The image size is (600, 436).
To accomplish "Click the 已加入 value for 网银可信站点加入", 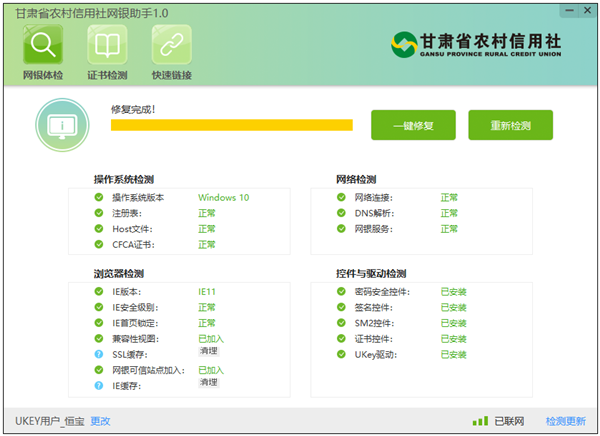I will (211, 370).
